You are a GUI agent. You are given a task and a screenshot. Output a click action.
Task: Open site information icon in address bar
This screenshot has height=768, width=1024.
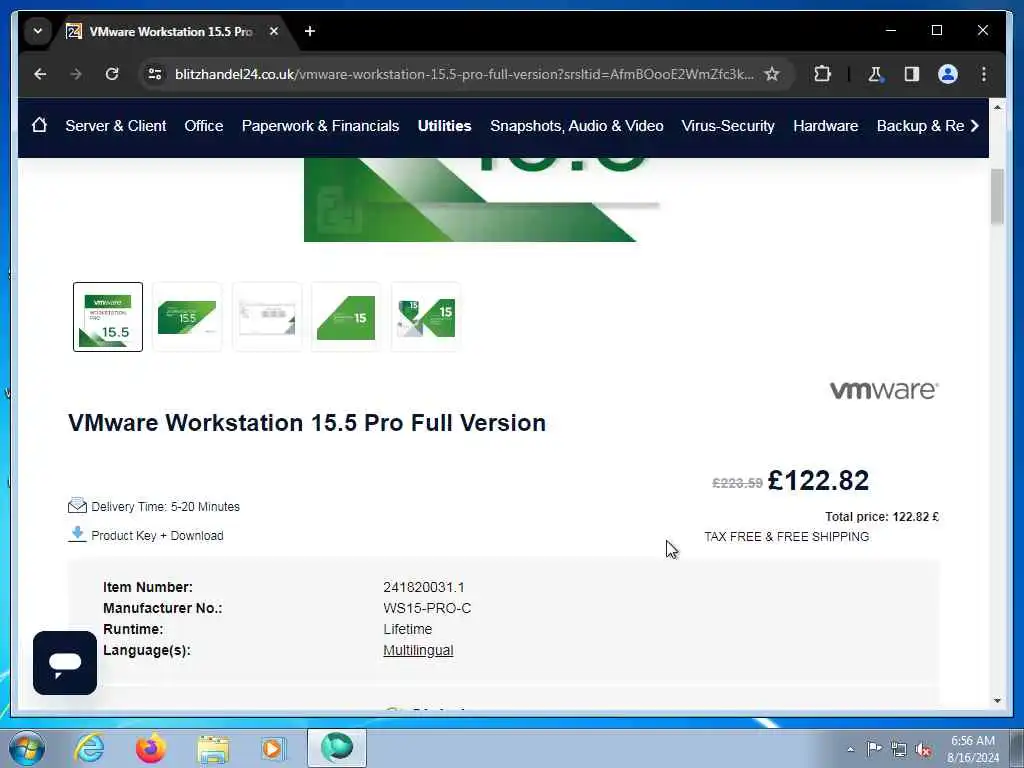[155, 74]
